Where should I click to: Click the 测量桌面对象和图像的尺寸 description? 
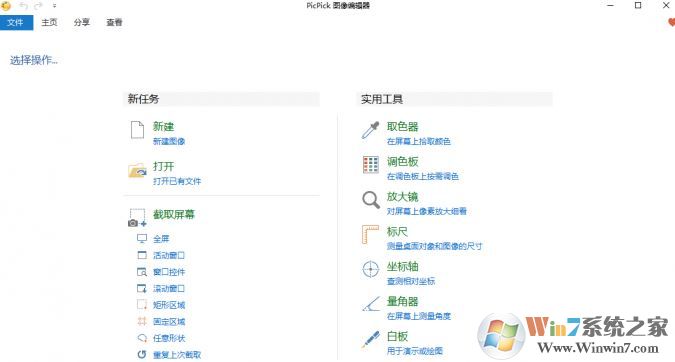[434, 246]
